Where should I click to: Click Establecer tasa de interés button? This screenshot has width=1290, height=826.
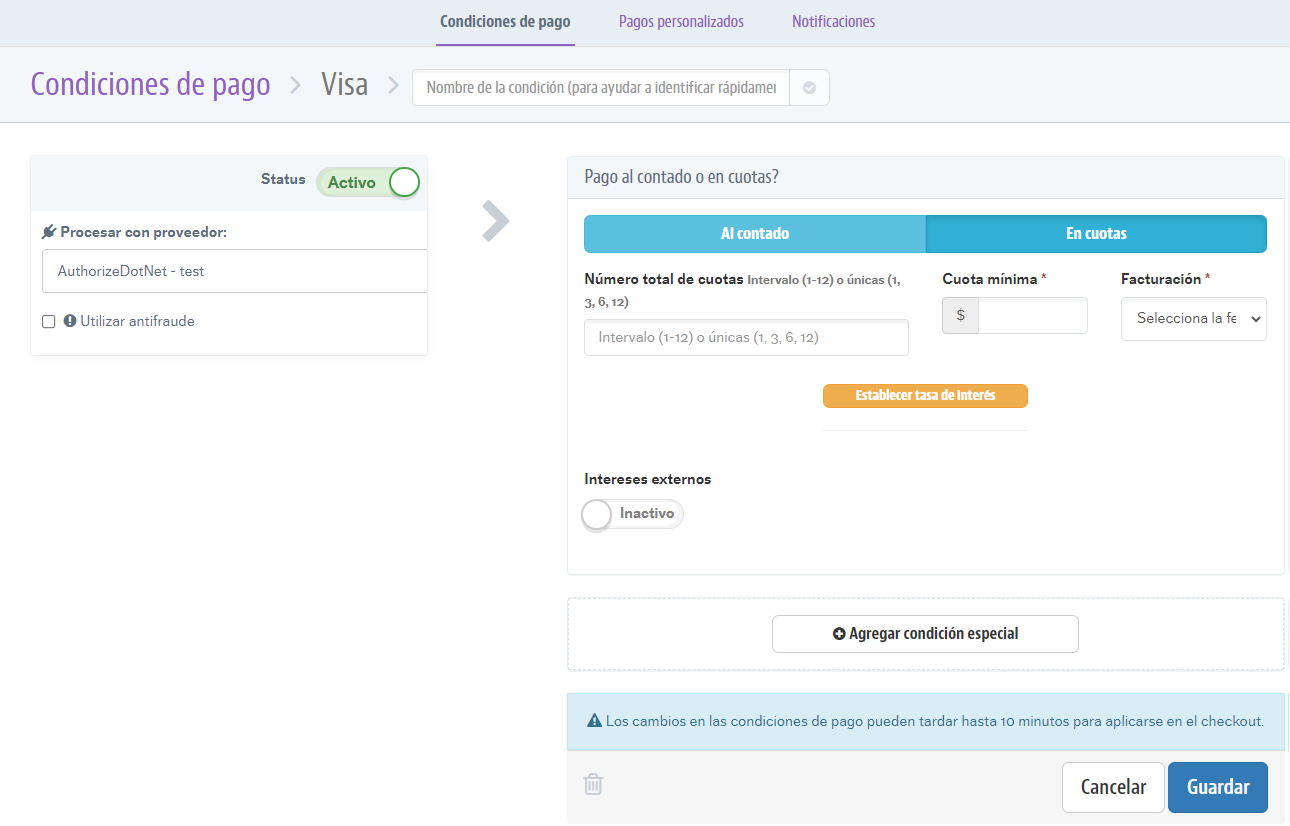(x=925, y=396)
